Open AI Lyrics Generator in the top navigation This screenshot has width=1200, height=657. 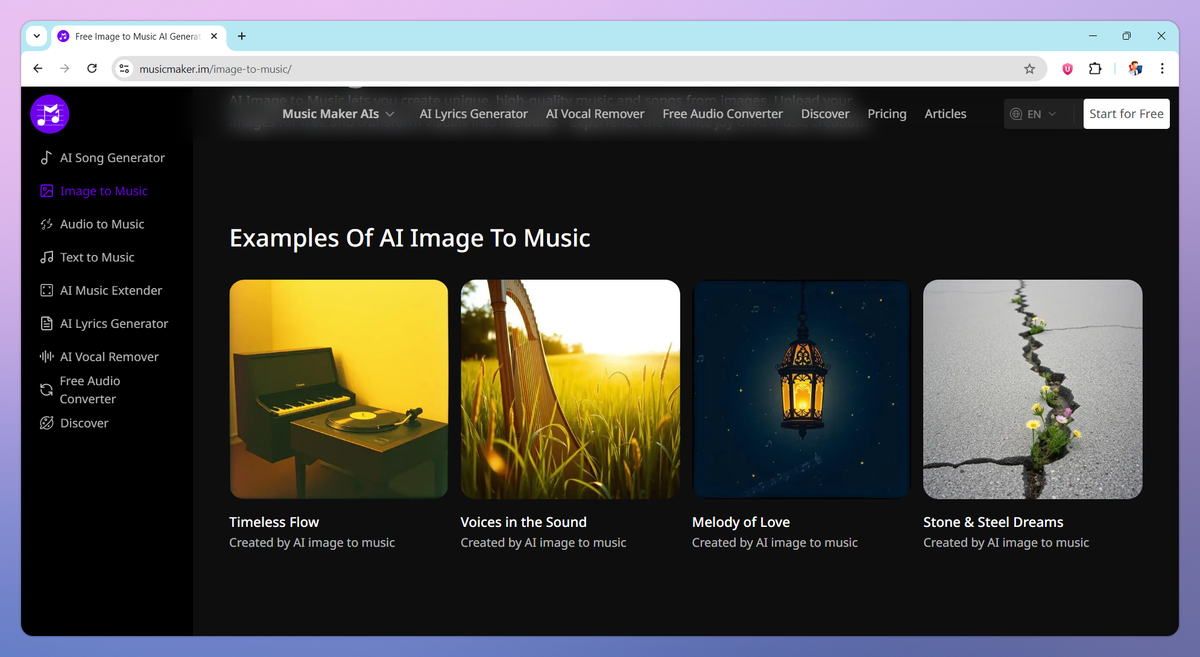pyautogui.click(x=473, y=113)
